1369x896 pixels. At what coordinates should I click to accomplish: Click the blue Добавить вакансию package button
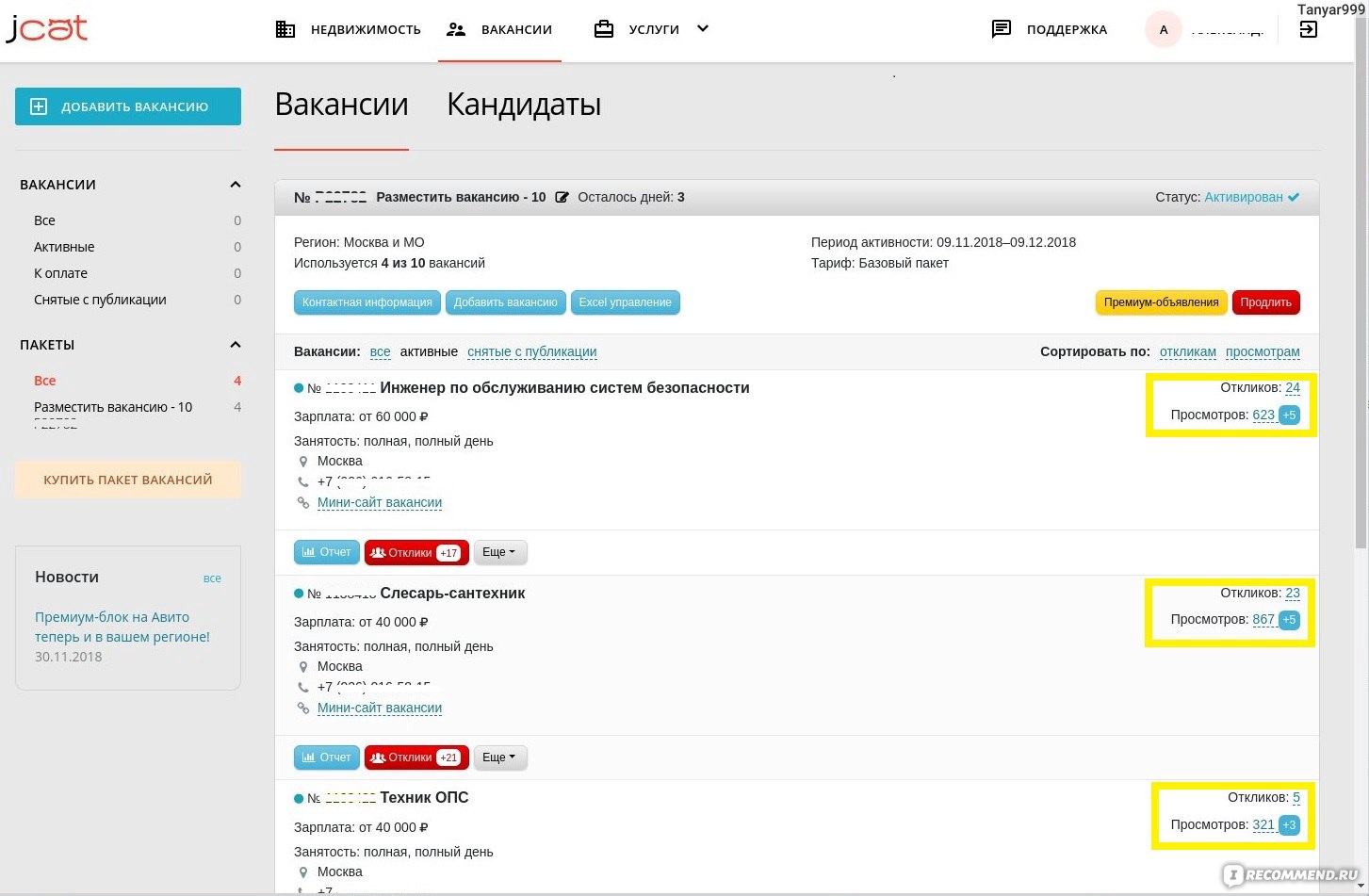(x=506, y=302)
